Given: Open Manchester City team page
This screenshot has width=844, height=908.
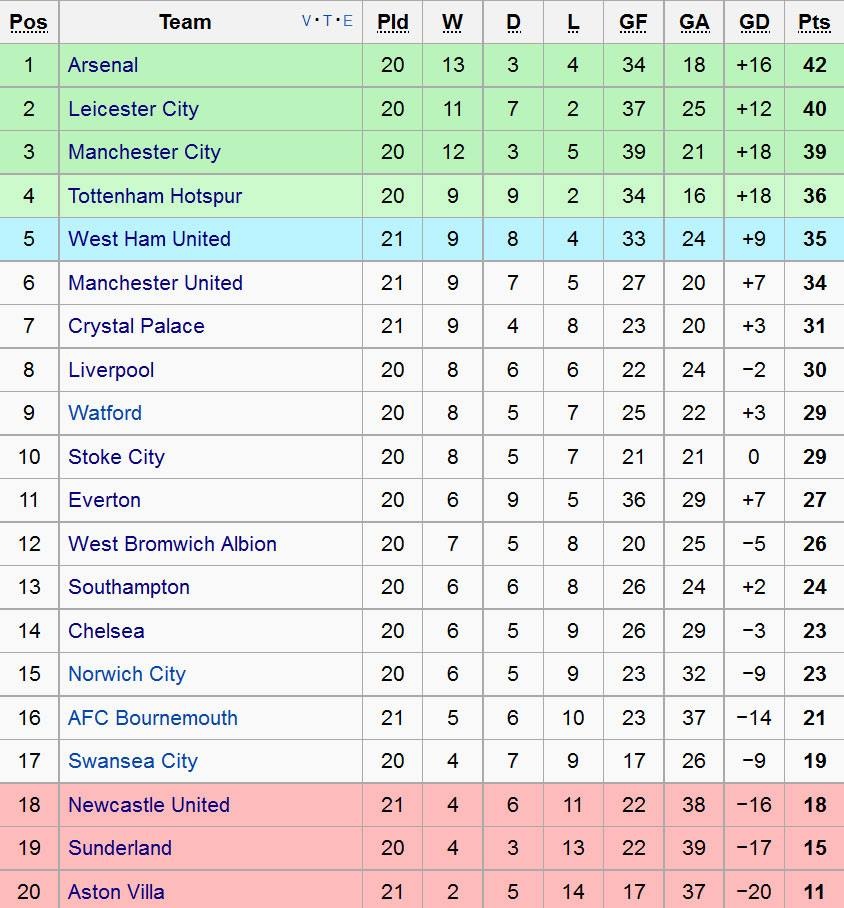Looking at the screenshot, I should [144, 152].
